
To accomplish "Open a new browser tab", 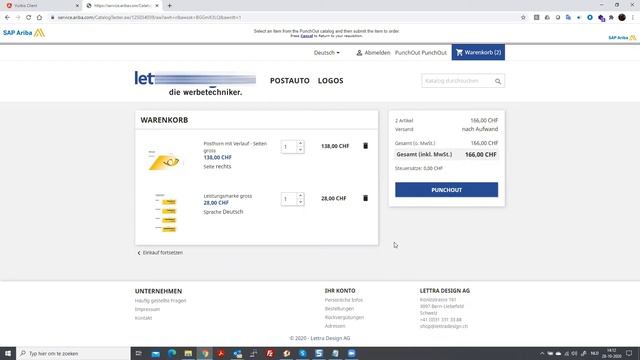I will (x=169, y=6).
